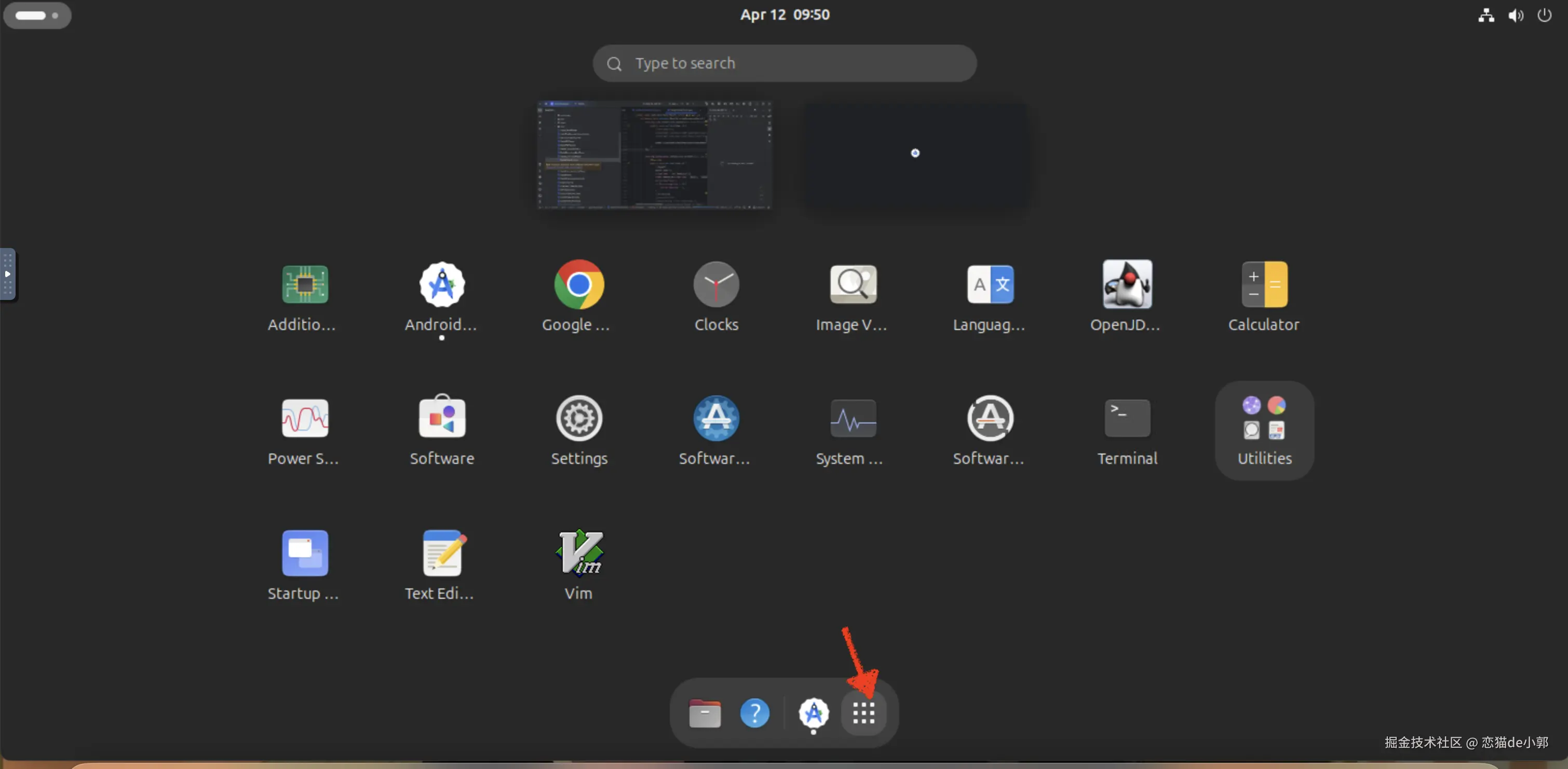Screen dimensions: 1568x769
Task: Select the Android Studio workspace thumbnail
Action: 654,155
